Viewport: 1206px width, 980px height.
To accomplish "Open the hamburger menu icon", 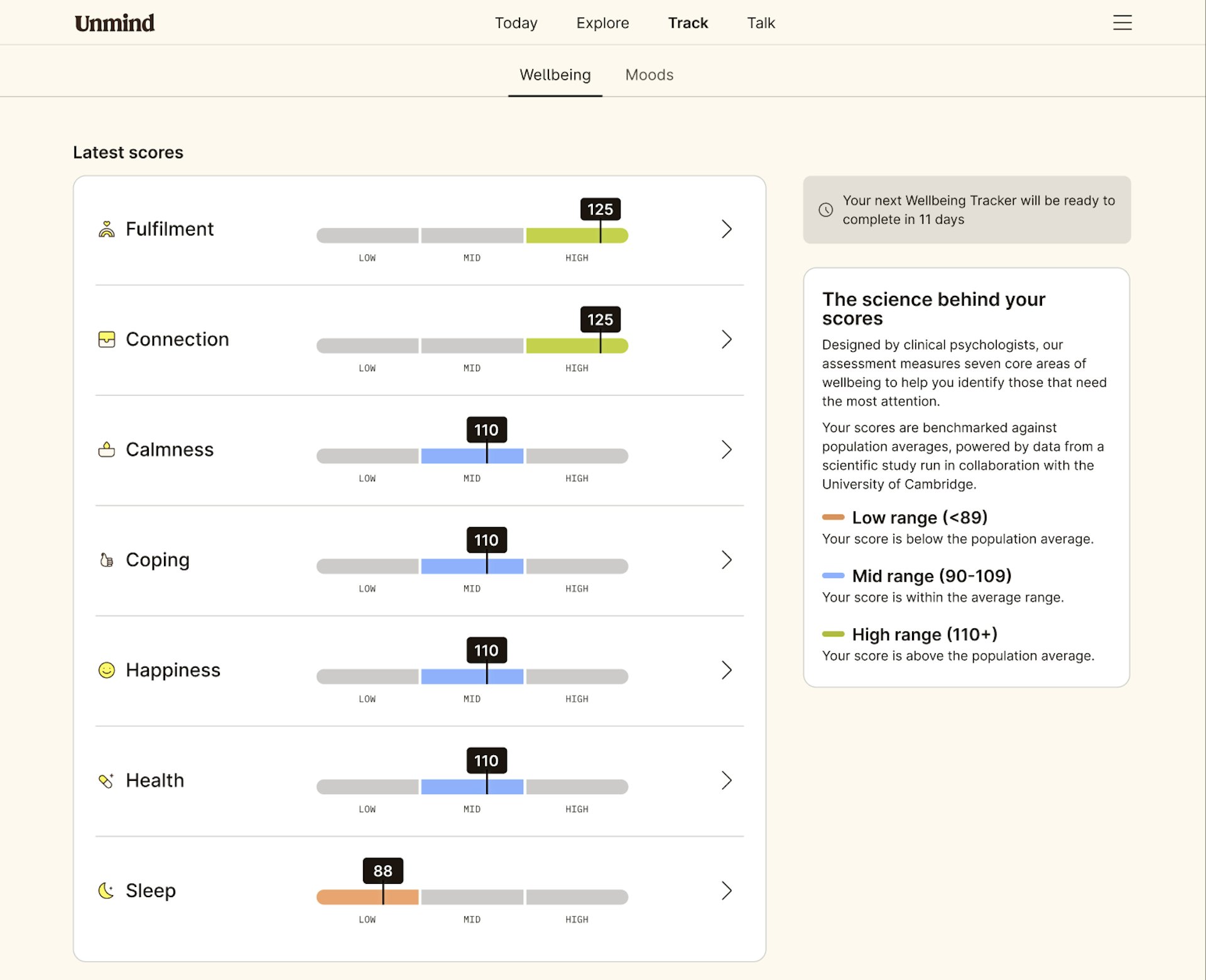I will [x=1122, y=23].
